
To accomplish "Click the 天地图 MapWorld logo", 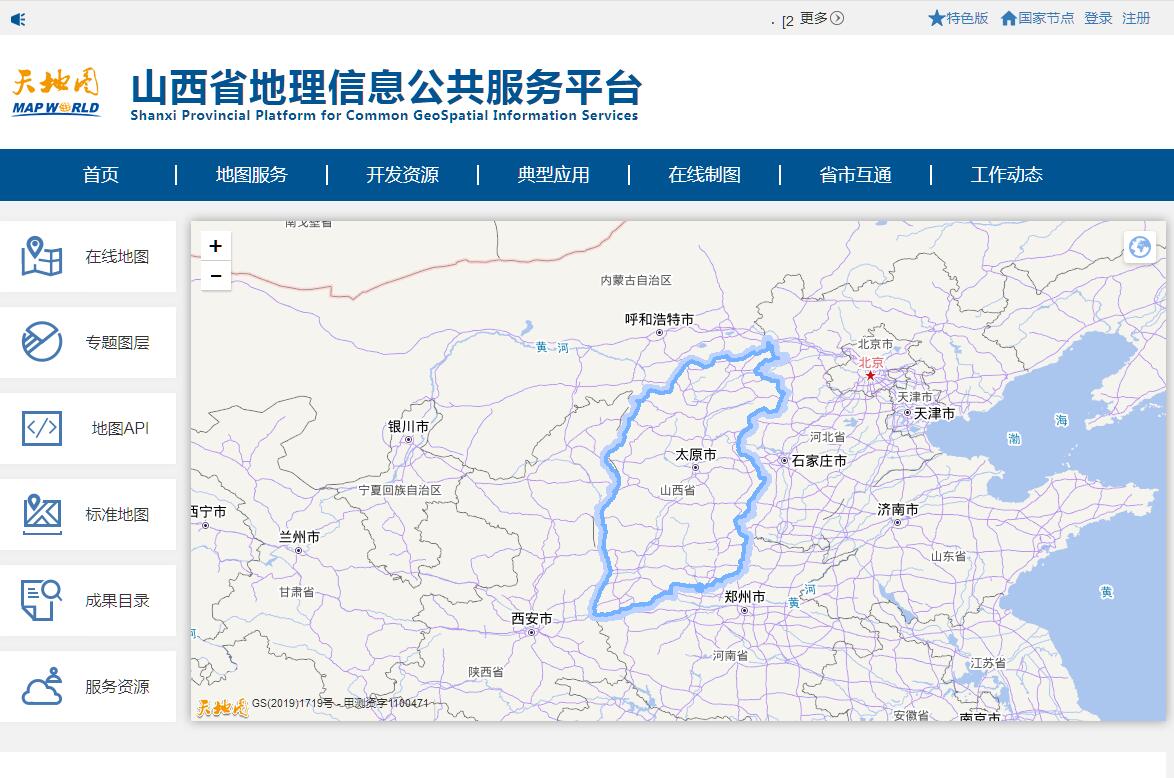I will 56,93.
